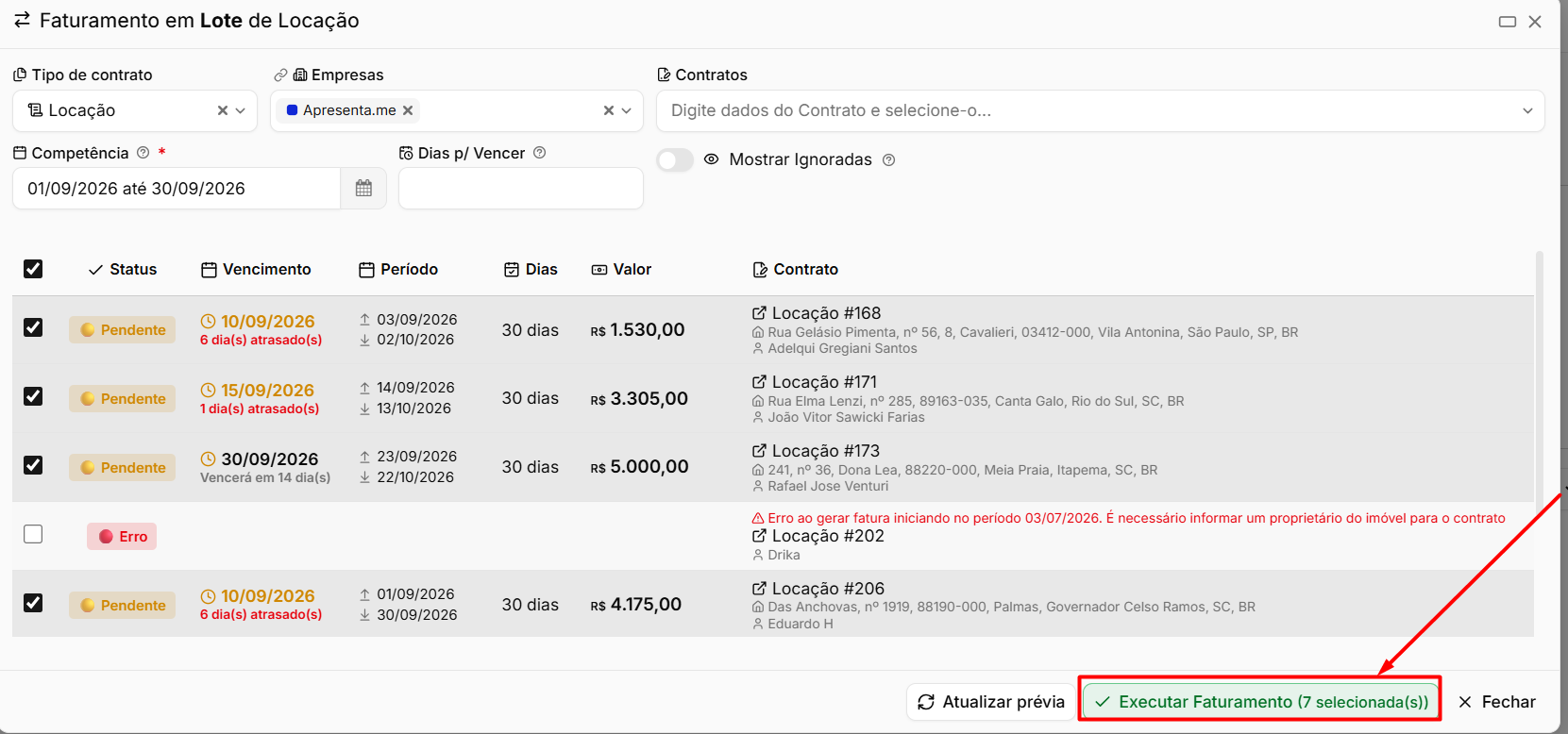Viewport: 1568px width, 734px height.
Task: Open external link icon for Locação #168
Action: coord(759,313)
